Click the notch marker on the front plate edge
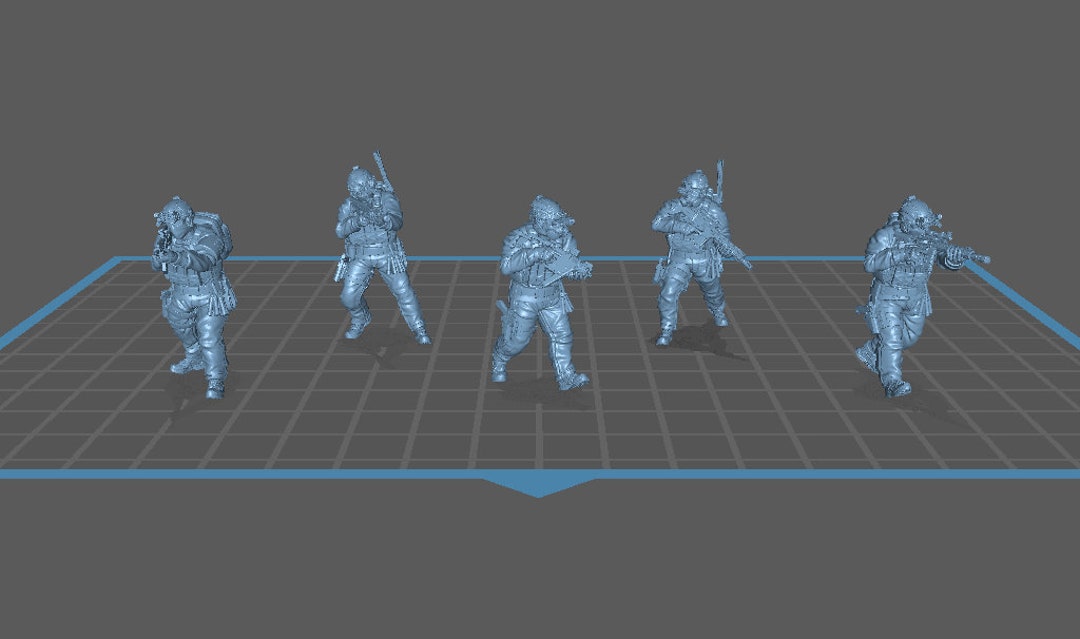1080x639 pixels. (540, 487)
